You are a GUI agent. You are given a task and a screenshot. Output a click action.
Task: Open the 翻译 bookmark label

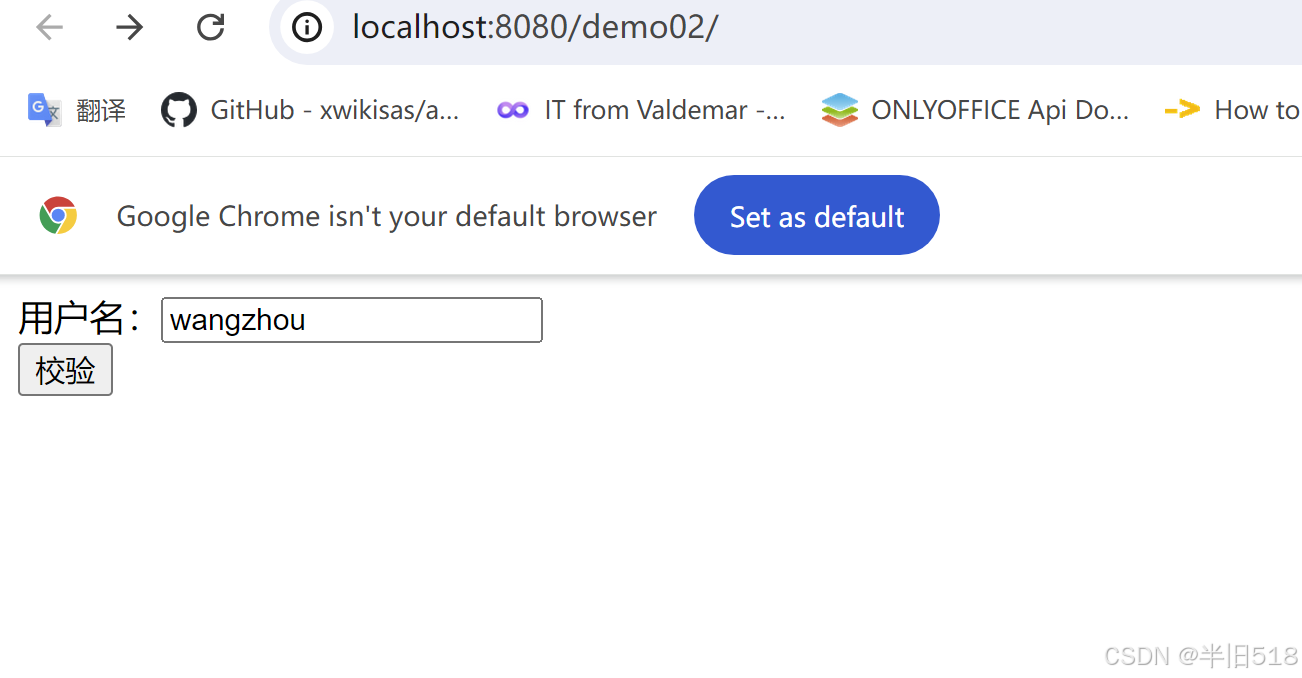coord(101,110)
